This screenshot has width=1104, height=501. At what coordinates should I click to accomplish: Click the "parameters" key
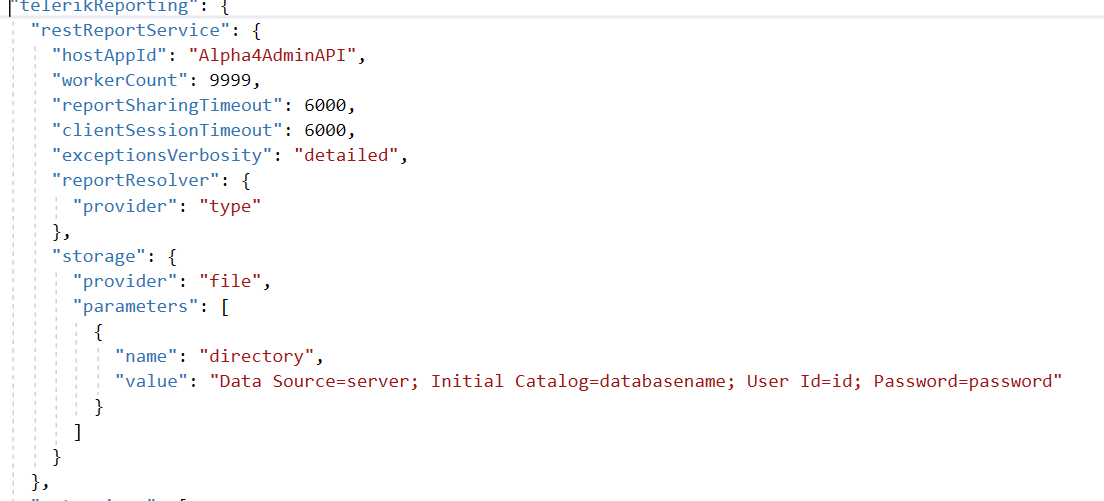click(137, 307)
